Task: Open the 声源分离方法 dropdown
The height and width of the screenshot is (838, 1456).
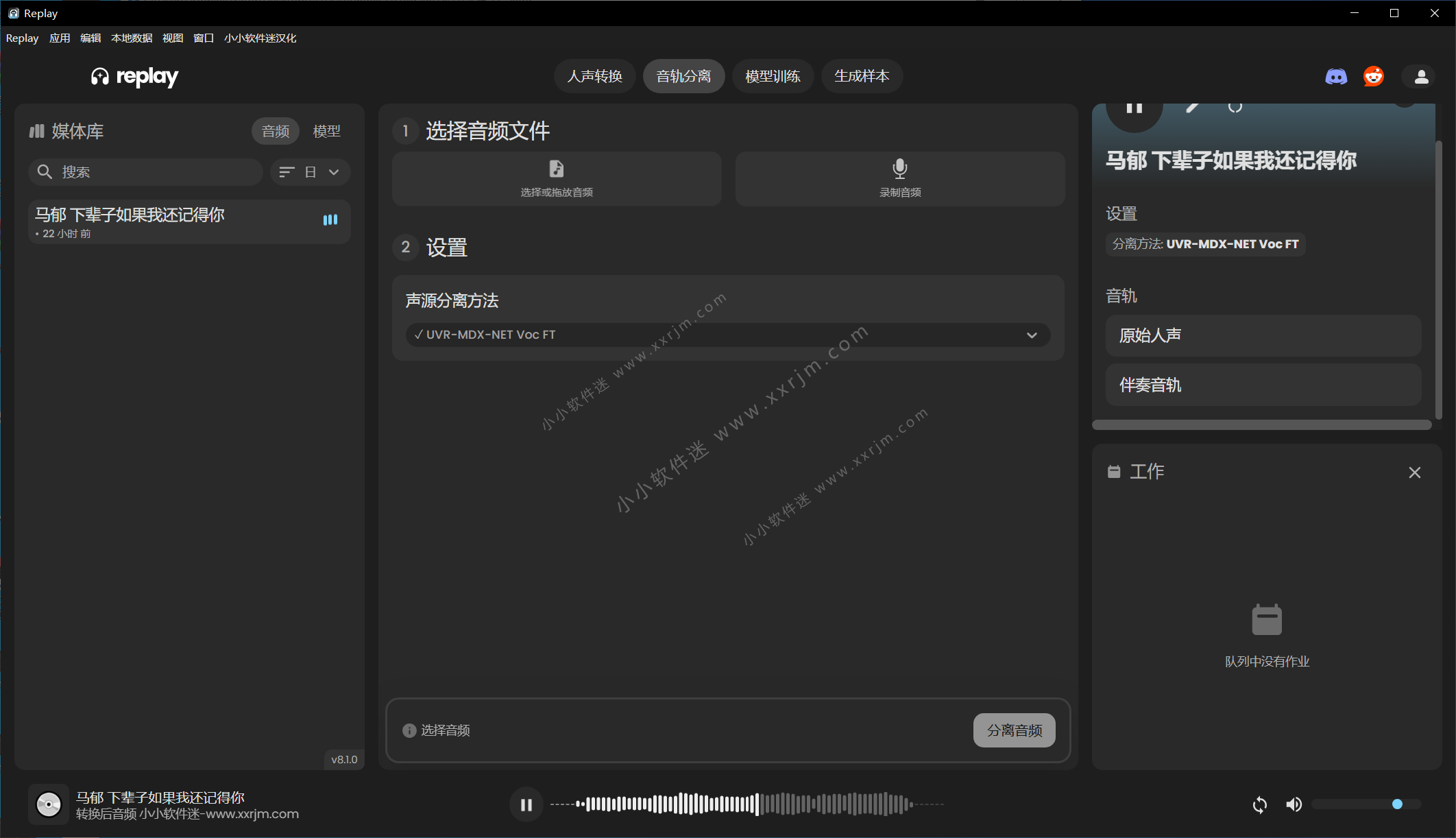Action: click(x=728, y=335)
